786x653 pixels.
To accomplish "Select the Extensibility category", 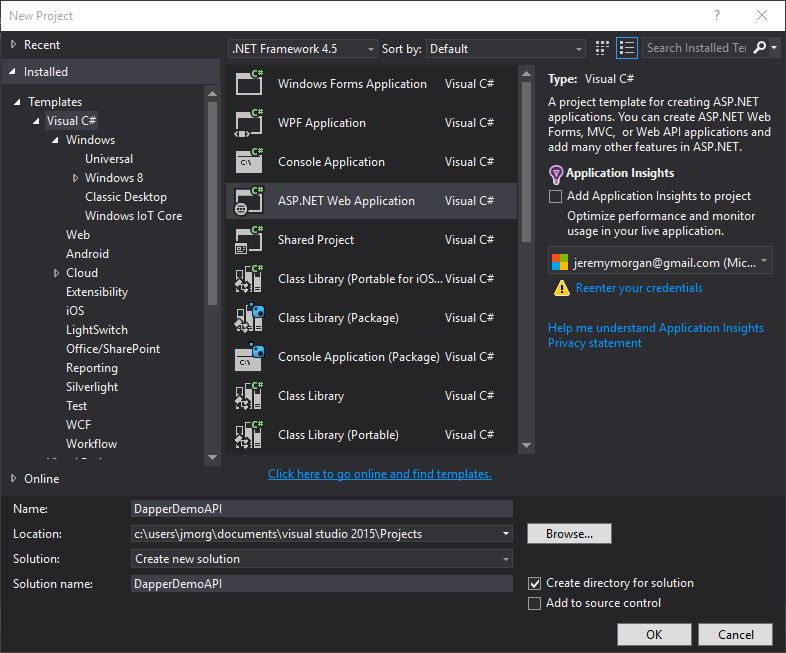I will click(x=97, y=292).
